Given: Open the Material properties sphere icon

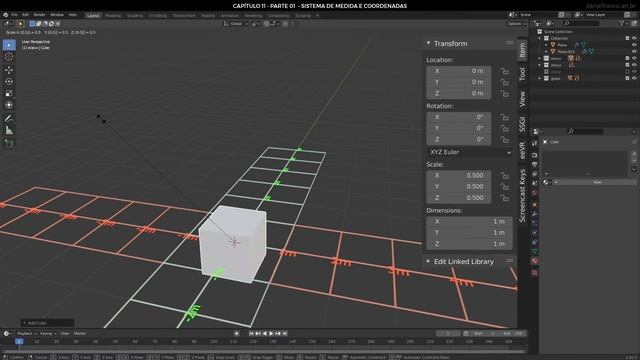Looking at the screenshot, I should (x=535, y=261).
